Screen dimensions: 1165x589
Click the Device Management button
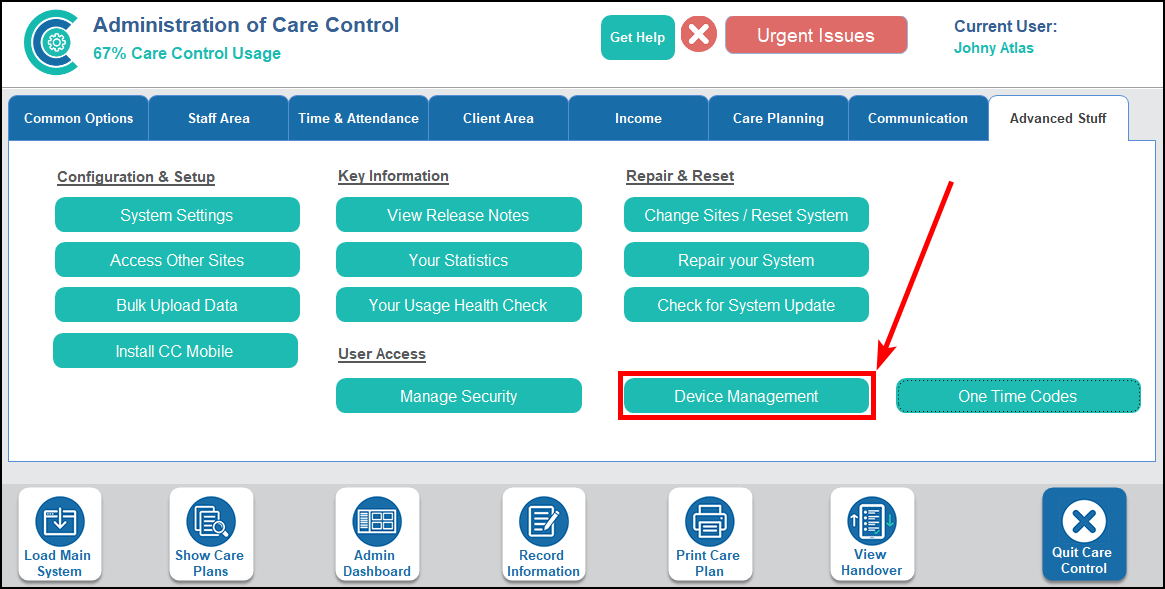[746, 396]
